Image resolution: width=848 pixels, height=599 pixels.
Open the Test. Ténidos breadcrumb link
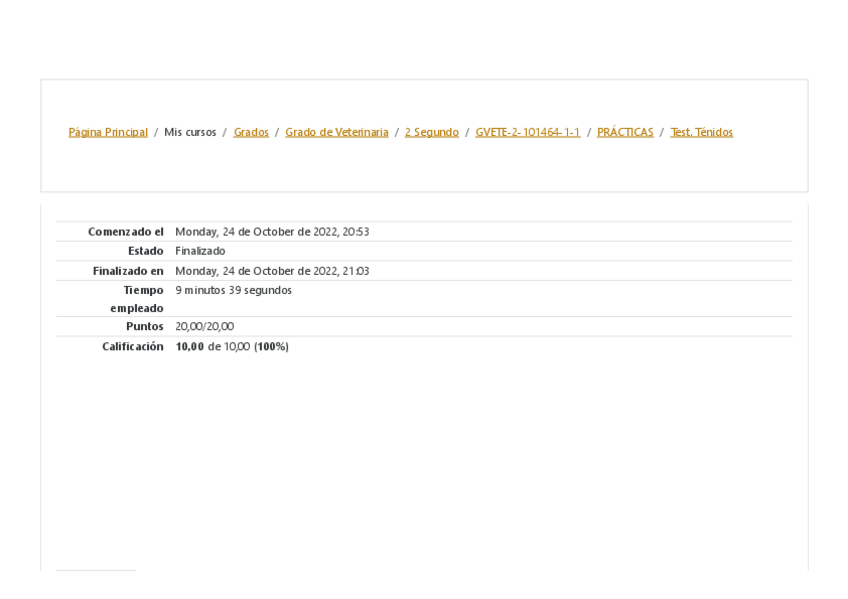coord(701,132)
